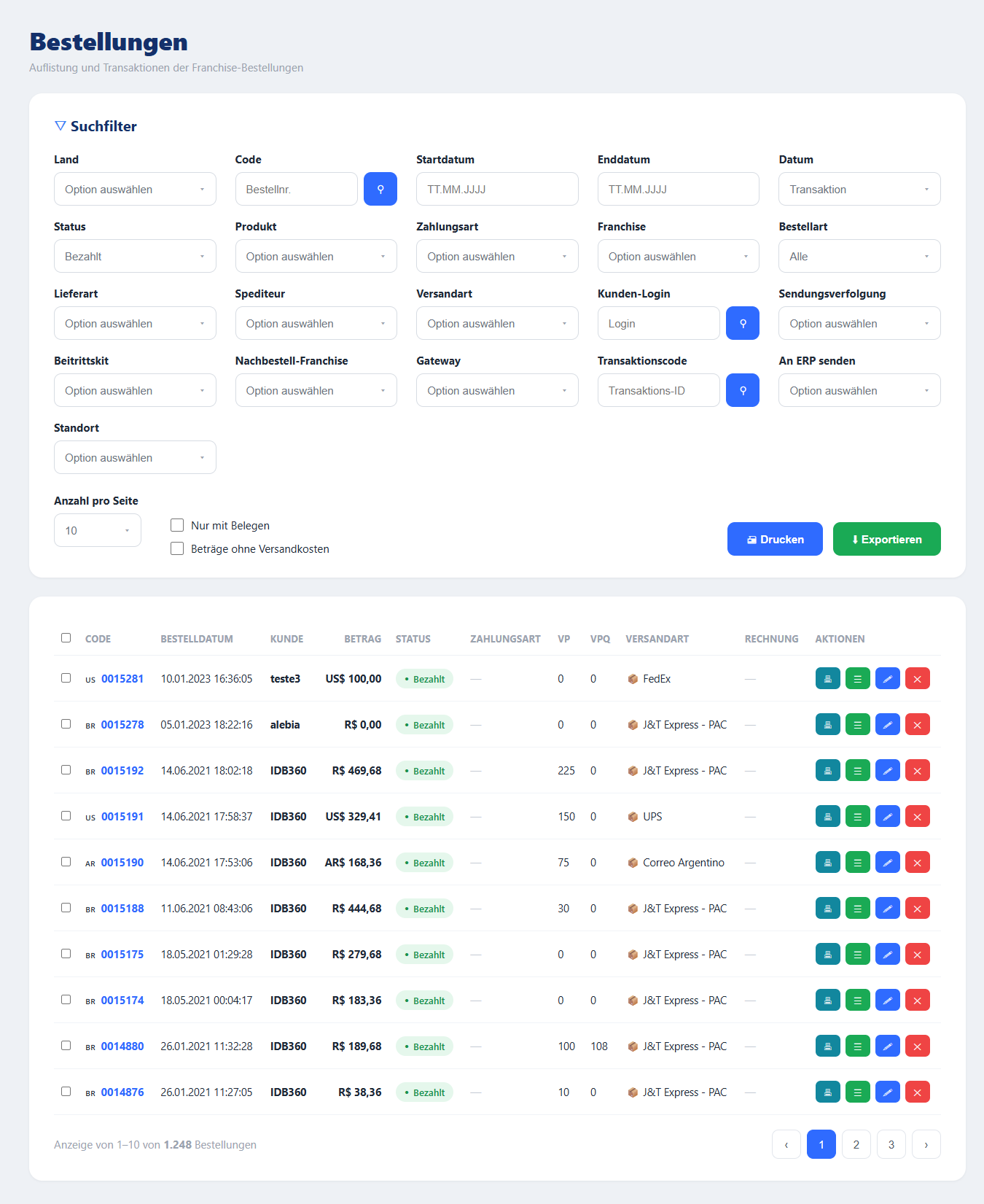Expand the Spediteur dropdown
Viewport: 984px width, 1204px height.
tap(316, 323)
